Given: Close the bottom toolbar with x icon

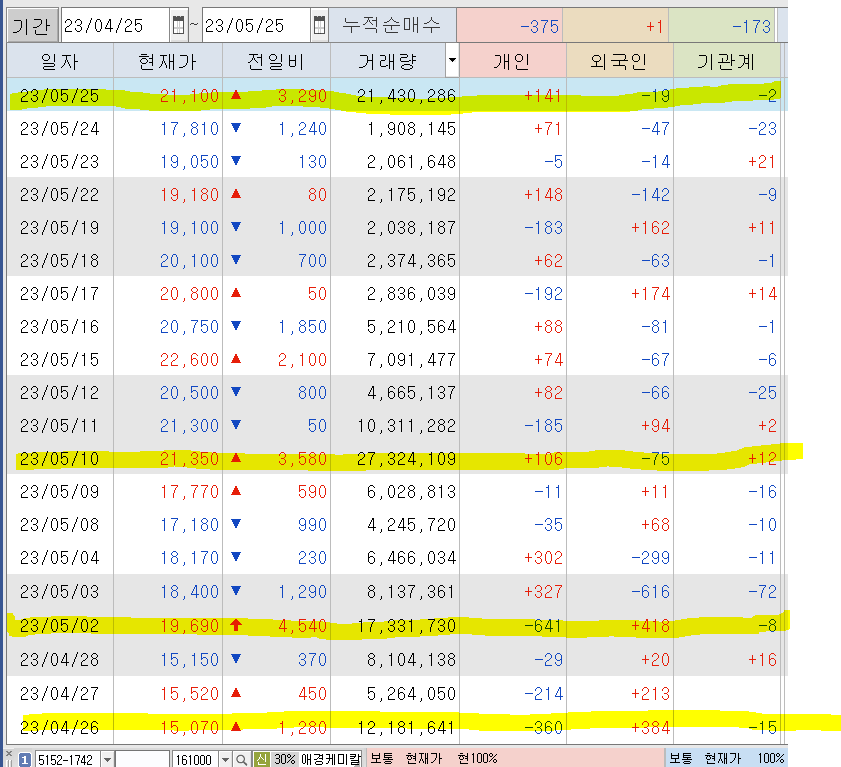Looking at the screenshot, I should pos(9,754).
